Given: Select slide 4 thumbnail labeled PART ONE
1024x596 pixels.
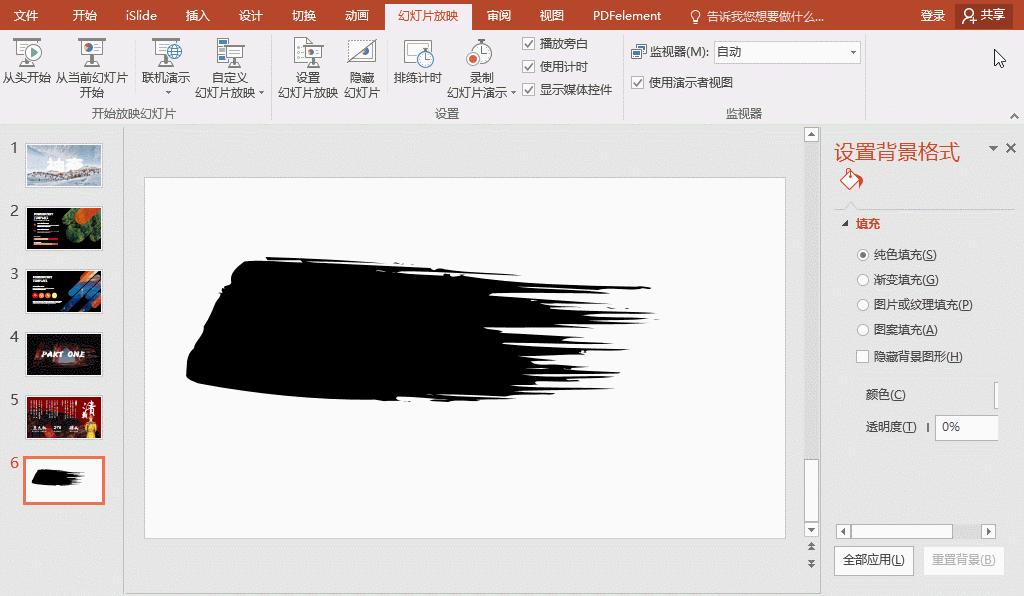Looking at the screenshot, I should tap(63, 355).
